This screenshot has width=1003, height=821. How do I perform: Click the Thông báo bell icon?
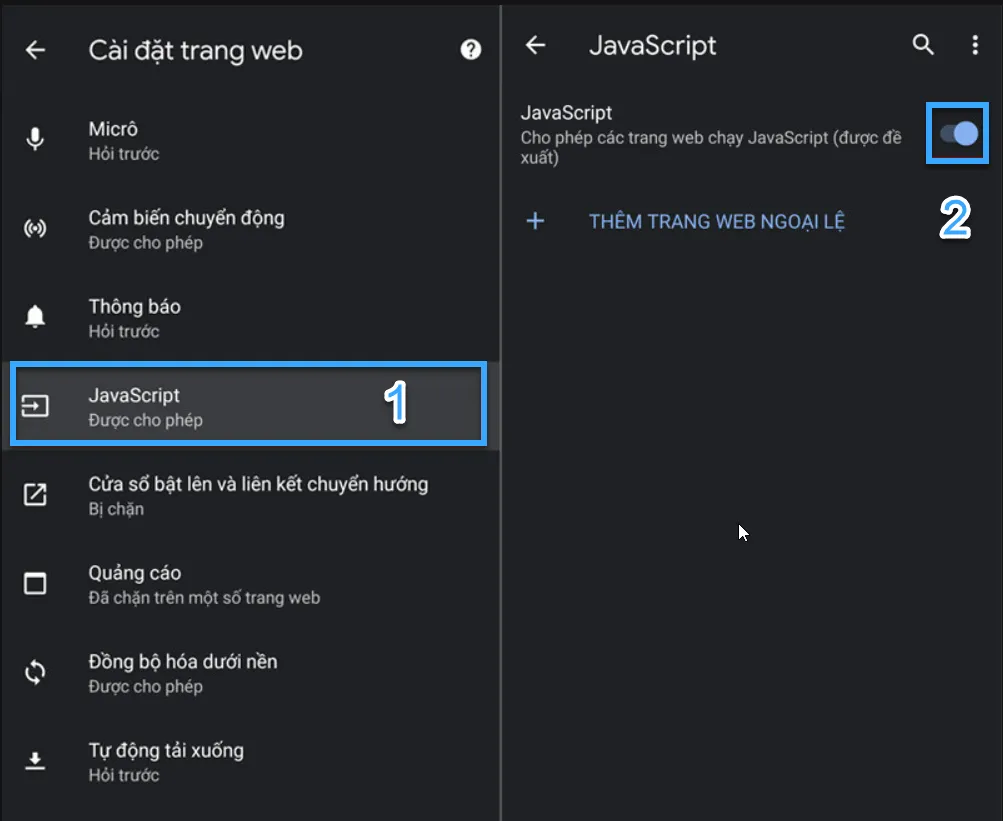pyautogui.click(x=36, y=317)
